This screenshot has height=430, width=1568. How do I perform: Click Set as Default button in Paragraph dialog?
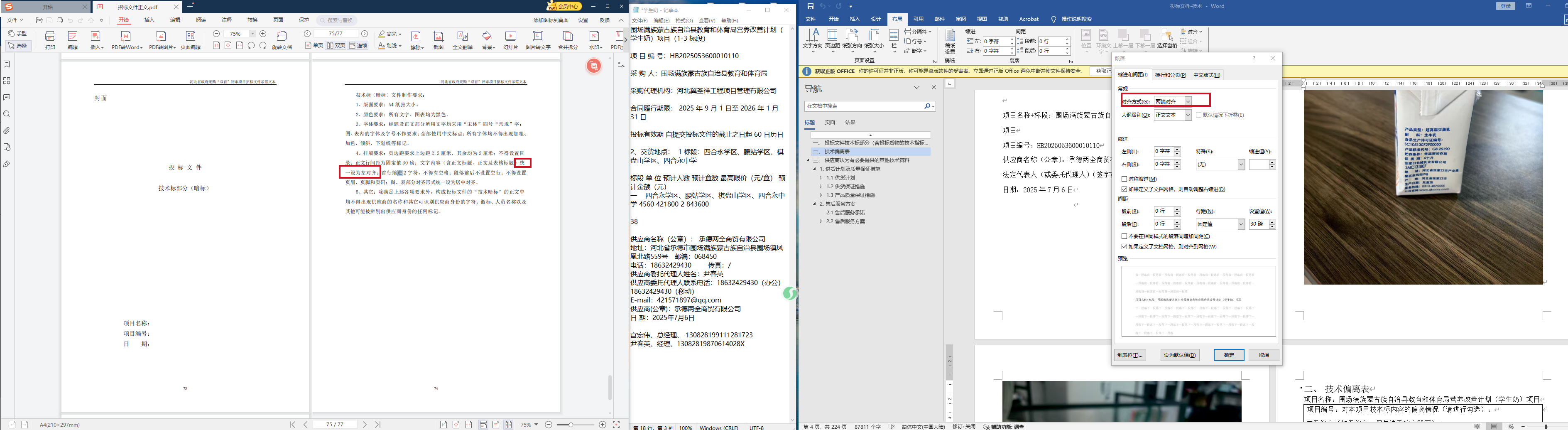pyautogui.click(x=1180, y=355)
